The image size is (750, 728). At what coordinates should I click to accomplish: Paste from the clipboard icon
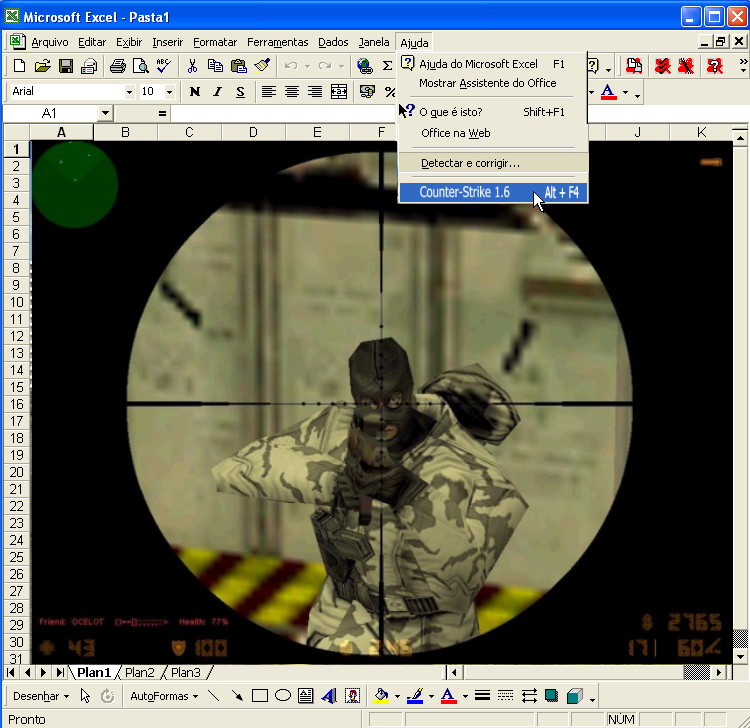click(239, 66)
